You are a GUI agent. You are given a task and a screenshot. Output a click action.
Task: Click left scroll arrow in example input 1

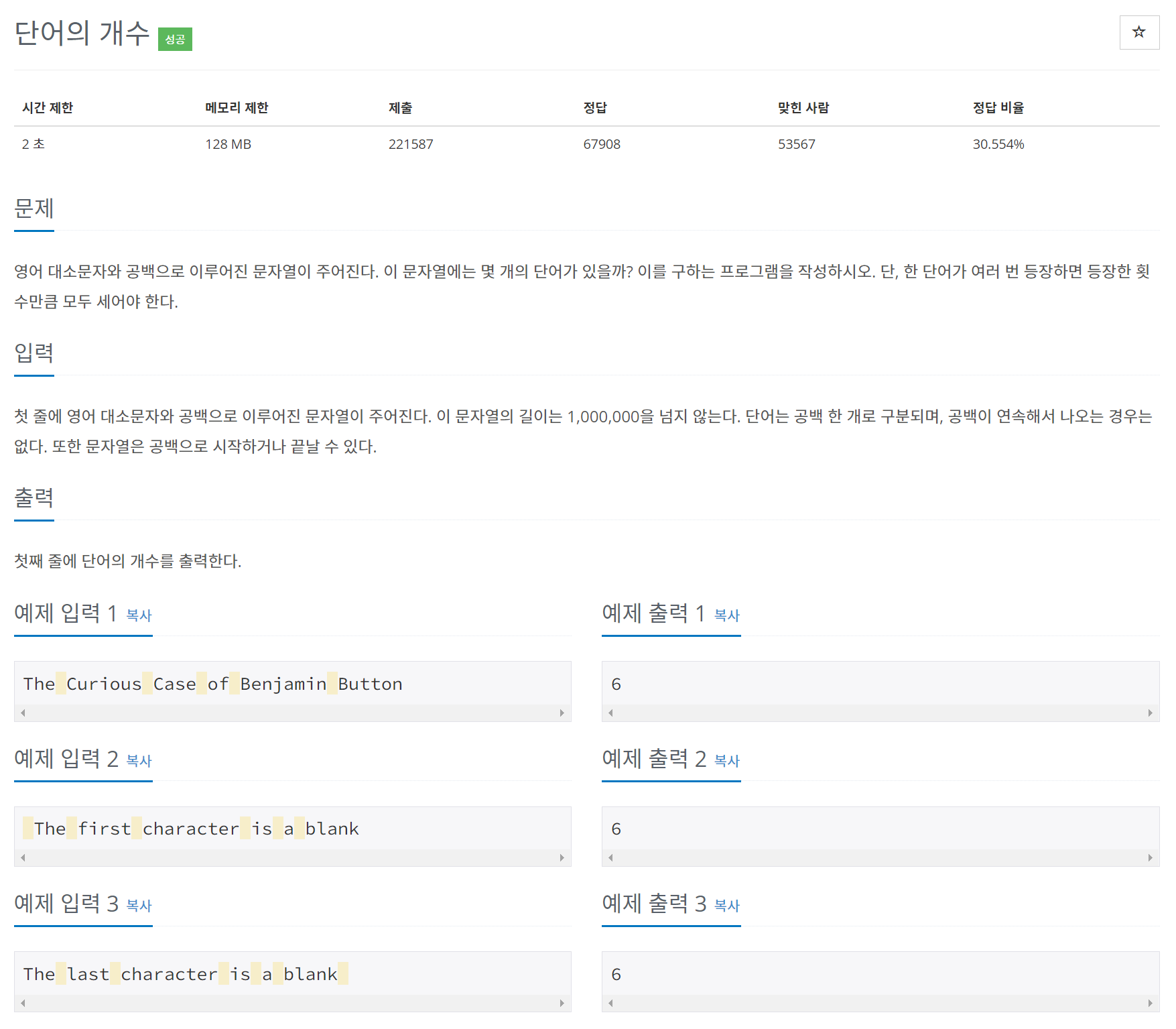point(23,713)
